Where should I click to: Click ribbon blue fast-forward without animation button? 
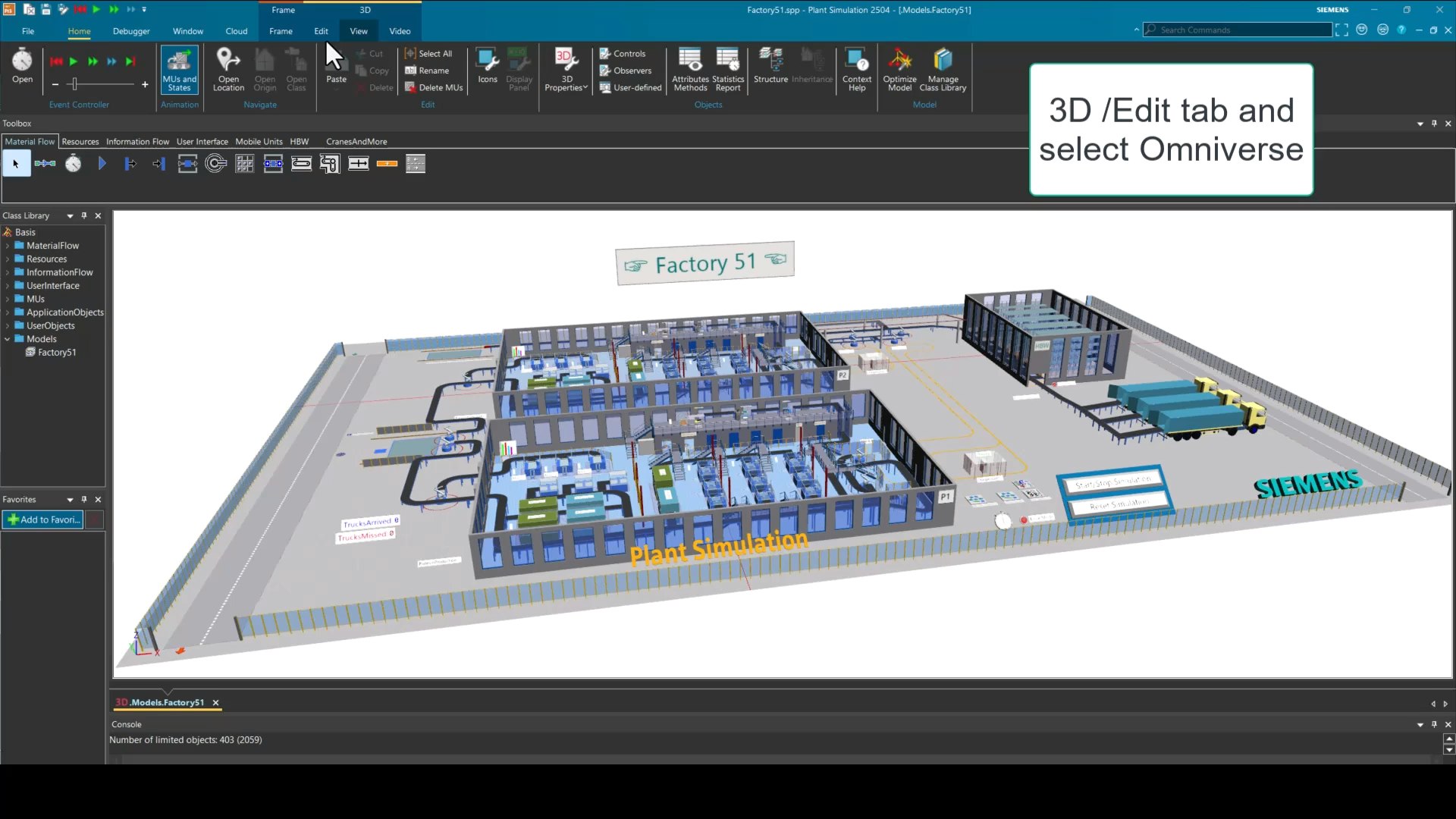point(111,61)
